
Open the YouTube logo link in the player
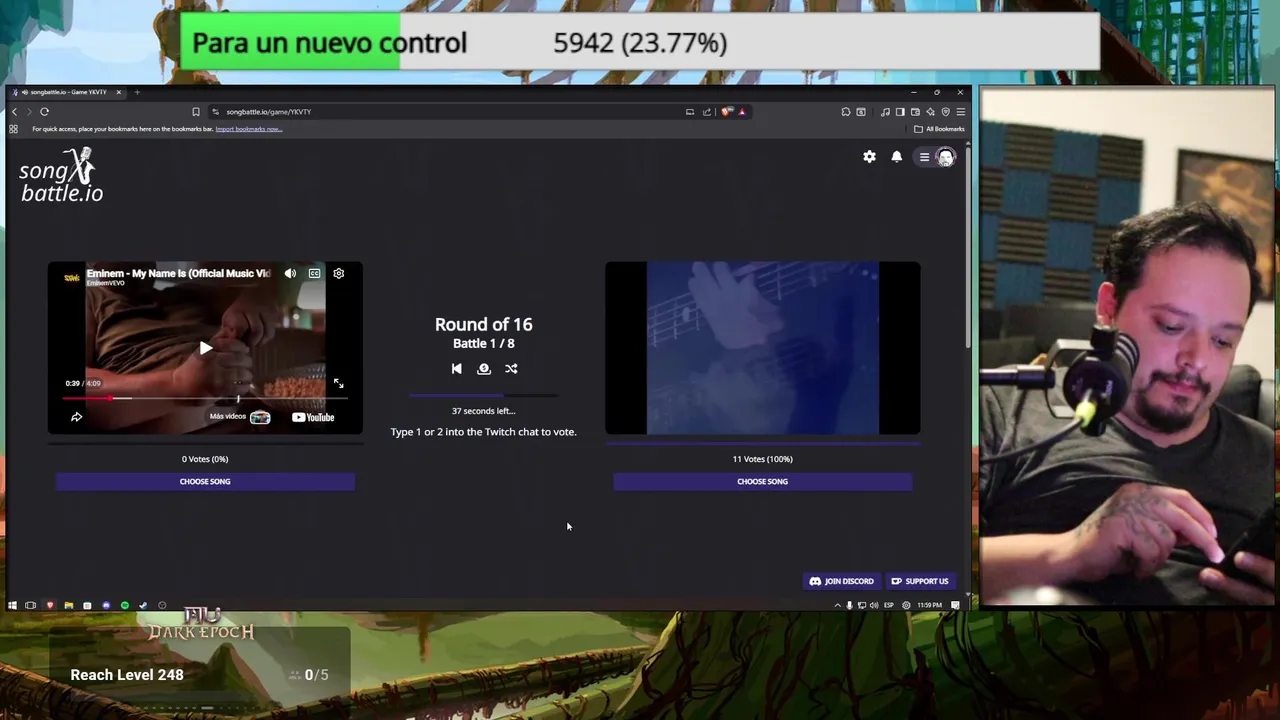(x=313, y=417)
